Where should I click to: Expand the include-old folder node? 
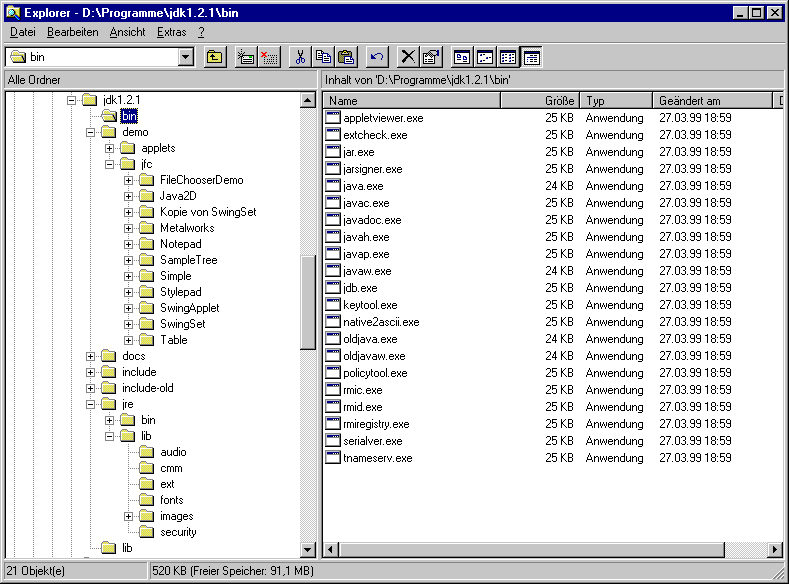pos(91,388)
